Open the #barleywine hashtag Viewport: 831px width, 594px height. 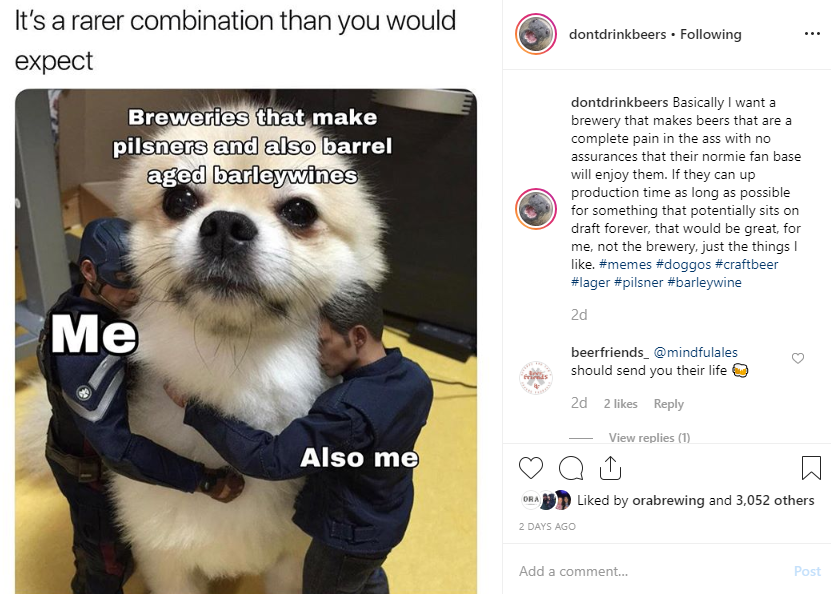click(x=704, y=282)
